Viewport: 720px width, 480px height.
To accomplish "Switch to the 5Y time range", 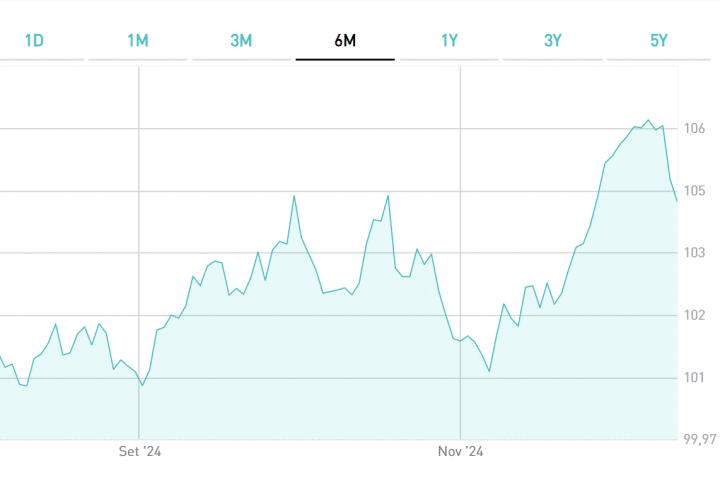I will [x=658, y=41].
